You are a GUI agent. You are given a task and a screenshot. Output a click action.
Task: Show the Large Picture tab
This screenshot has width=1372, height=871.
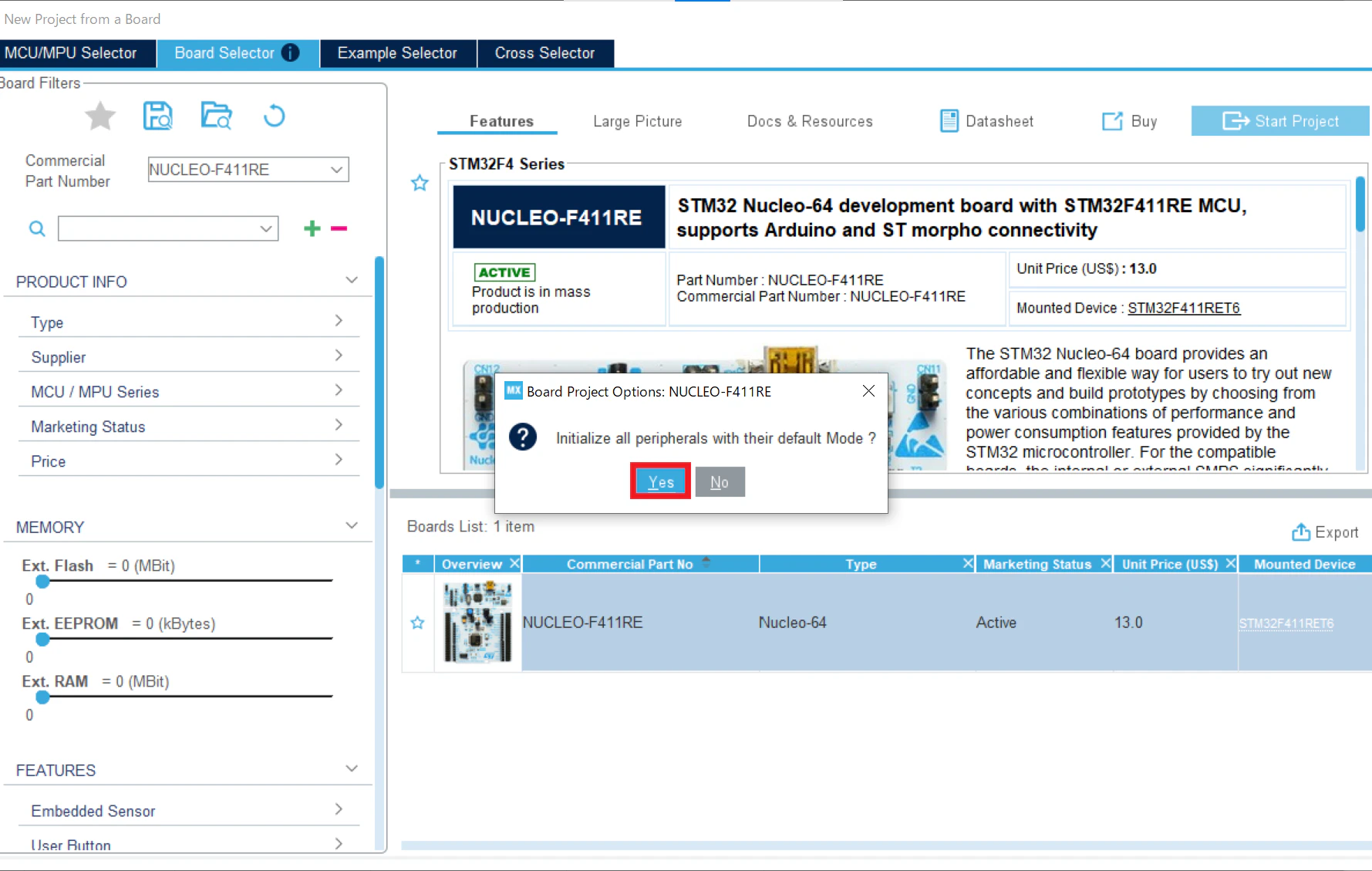(x=638, y=121)
